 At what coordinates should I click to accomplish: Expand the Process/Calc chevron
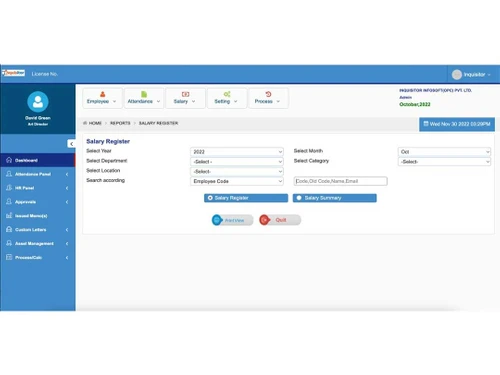coord(67,258)
